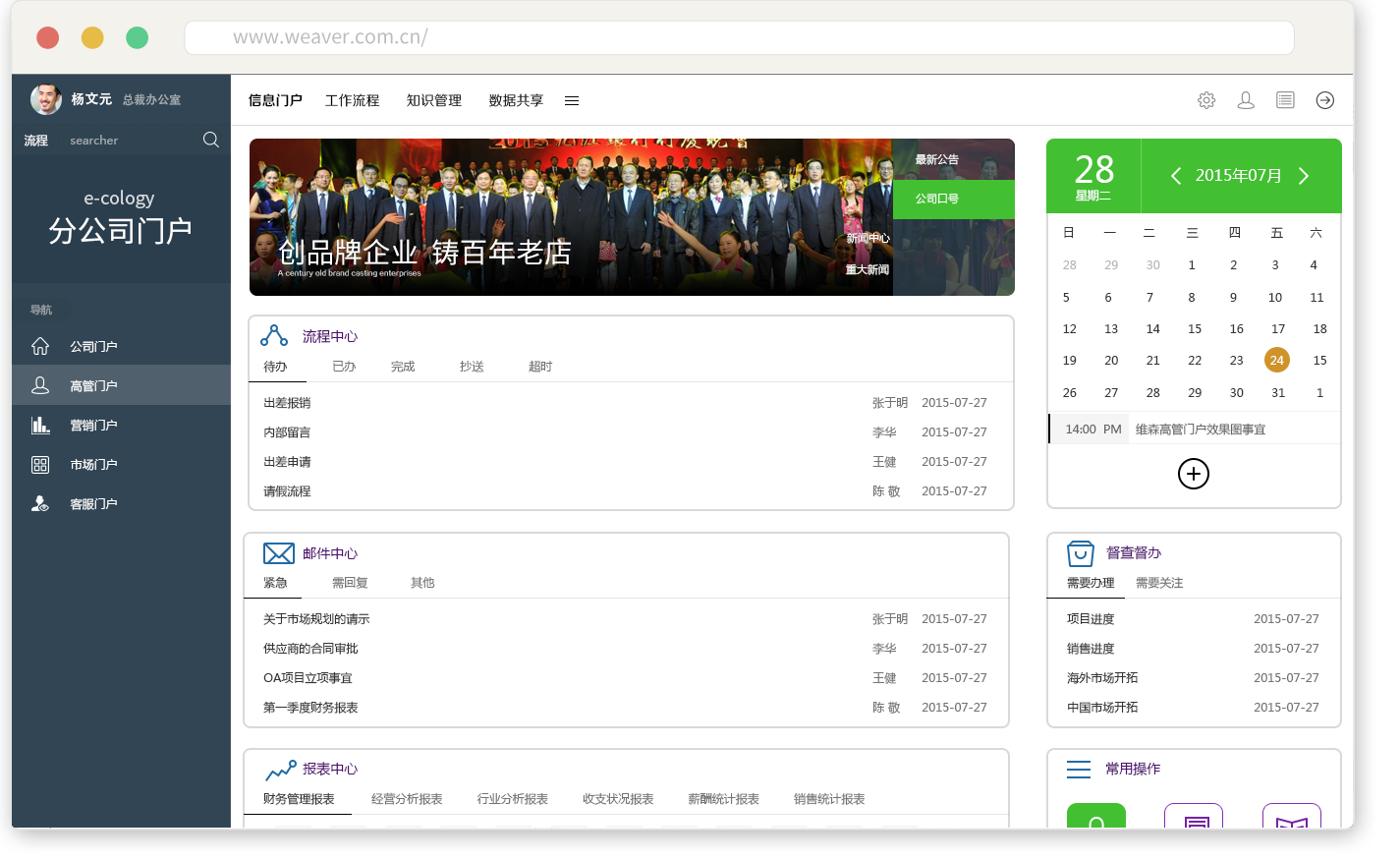Viewport: 1400px width, 860px height.
Task: Click the search magnifier icon in sidebar
Action: click(x=211, y=140)
